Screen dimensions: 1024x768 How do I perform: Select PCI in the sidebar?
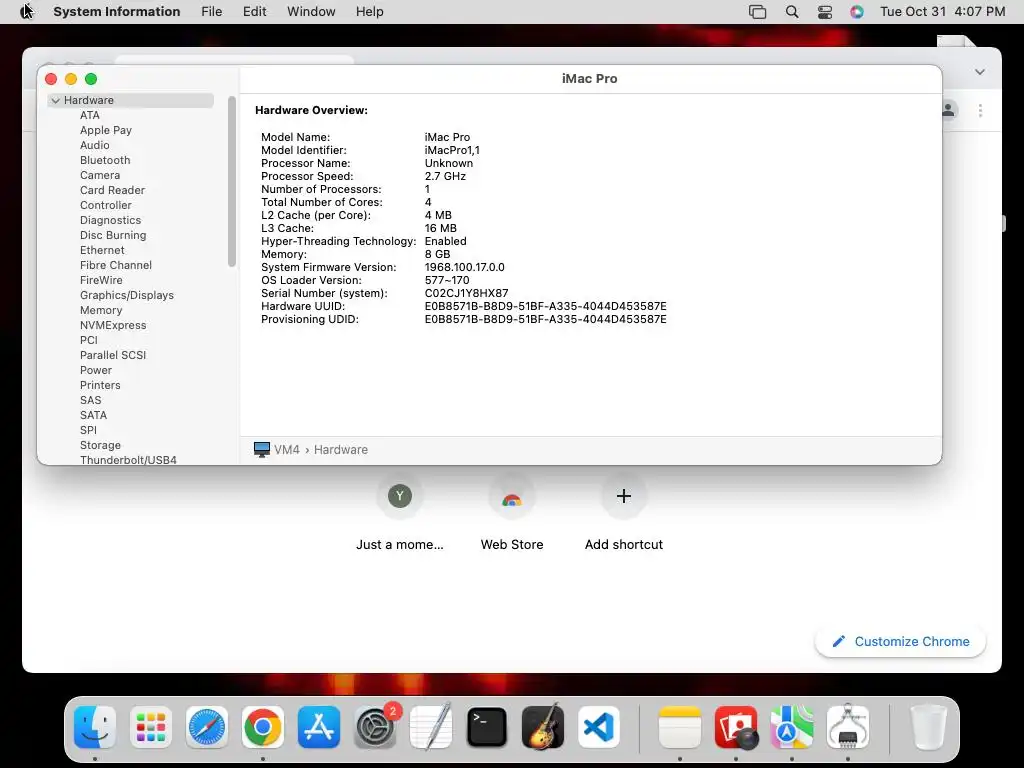[x=89, y=340]
